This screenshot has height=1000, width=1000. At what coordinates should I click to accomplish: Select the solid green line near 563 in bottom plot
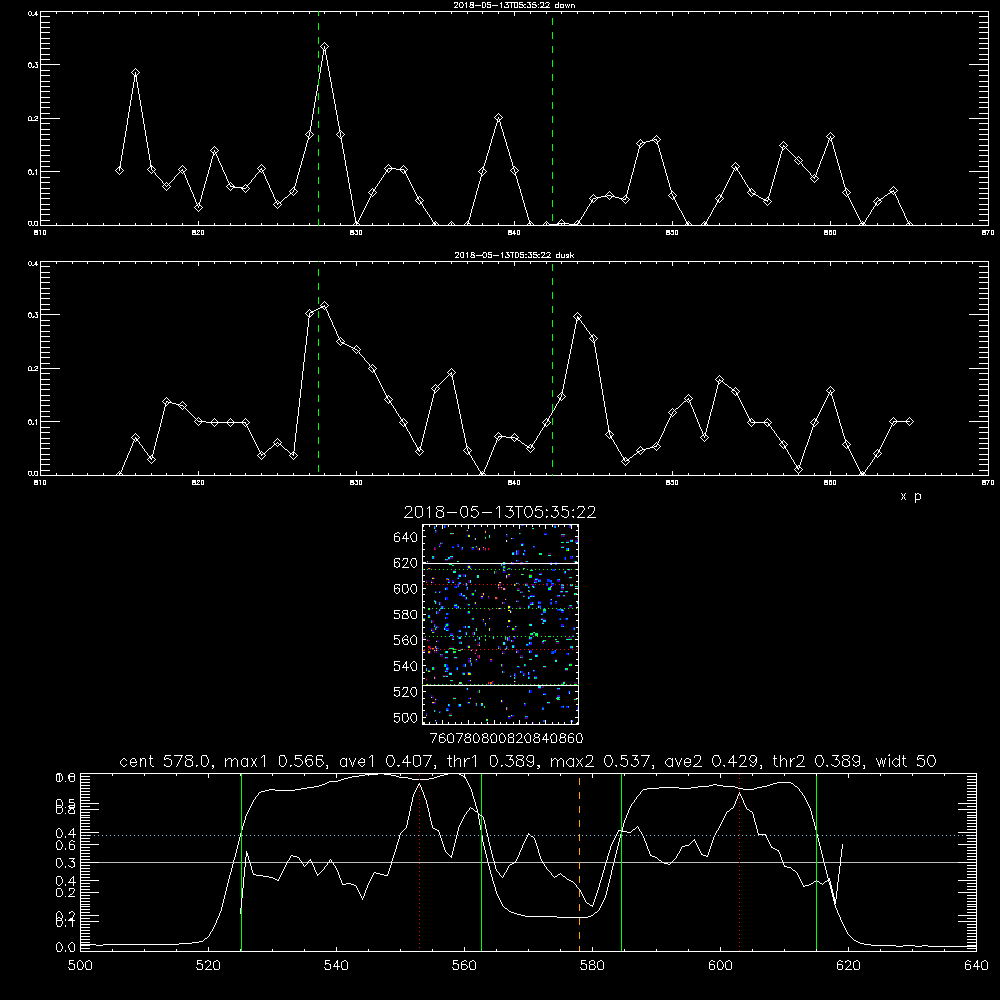[x=481, y=862]
